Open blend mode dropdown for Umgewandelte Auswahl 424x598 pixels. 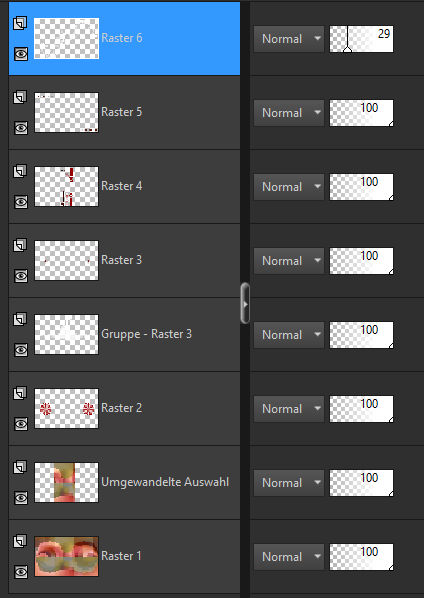pos(289,483)
